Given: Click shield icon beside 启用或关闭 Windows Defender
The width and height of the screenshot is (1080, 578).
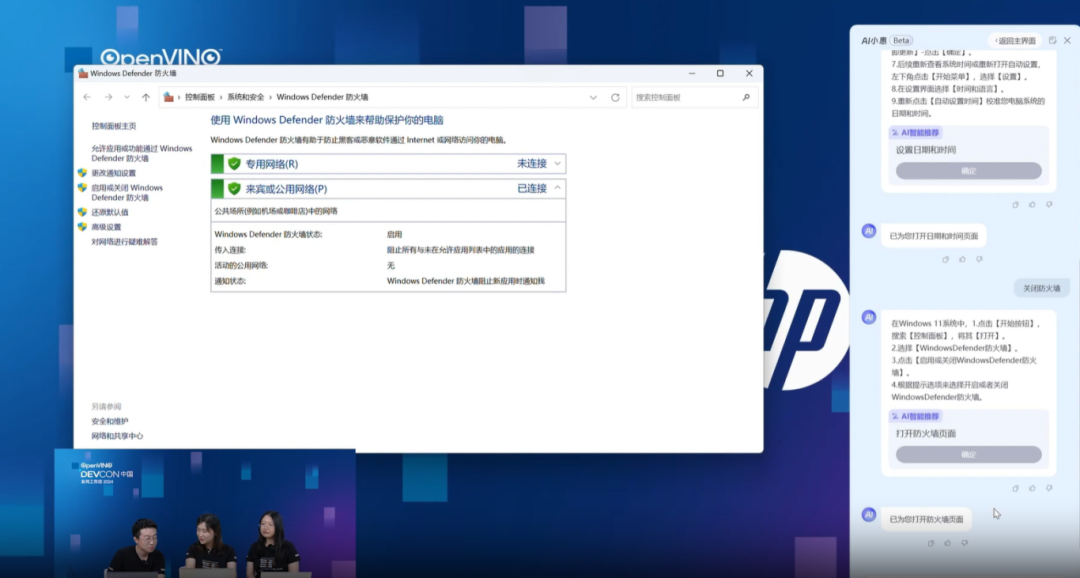Looking at the screenshot, I should click(83, 187).
